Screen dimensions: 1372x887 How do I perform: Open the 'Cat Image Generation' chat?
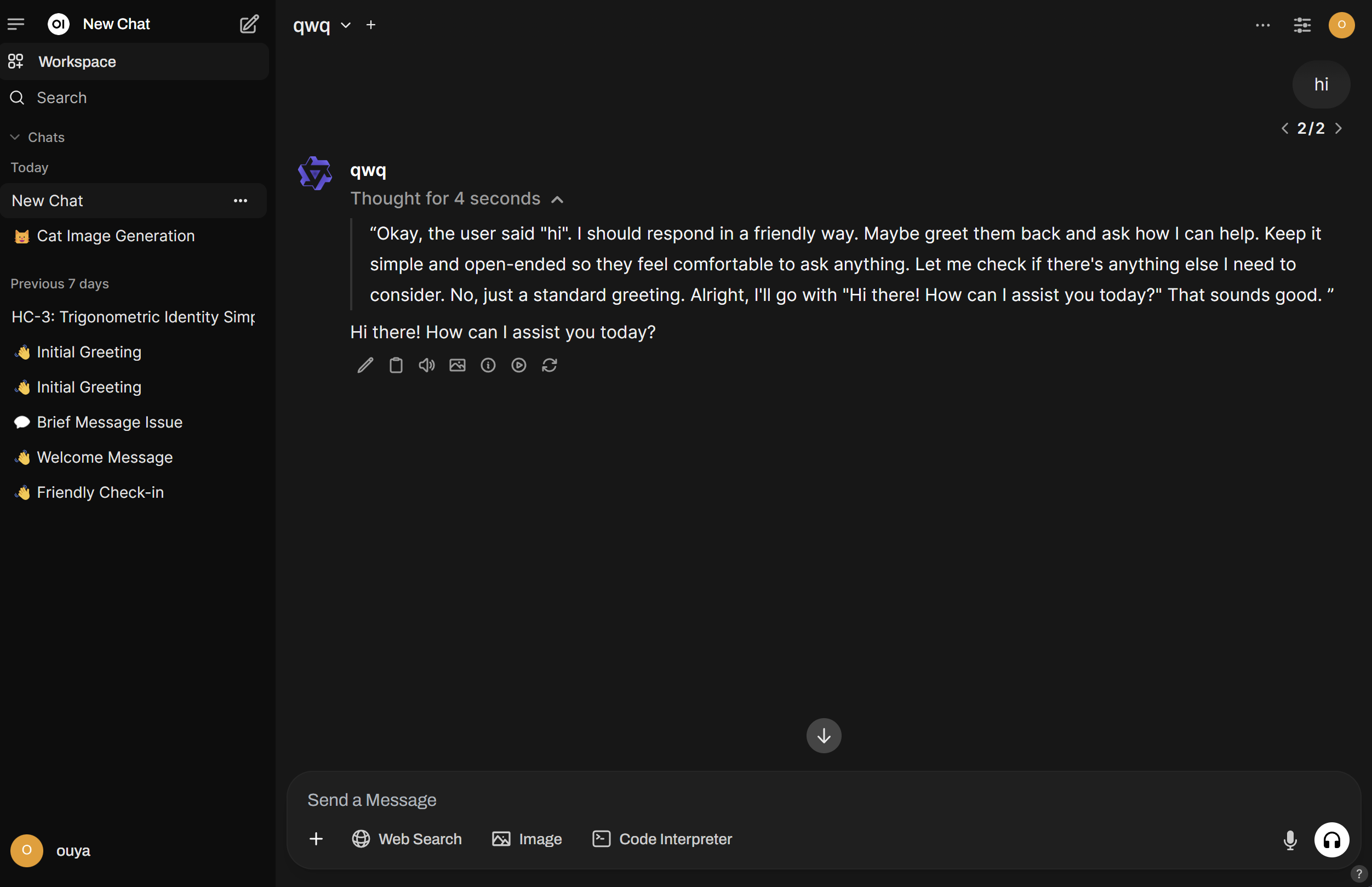coord(115,236)
